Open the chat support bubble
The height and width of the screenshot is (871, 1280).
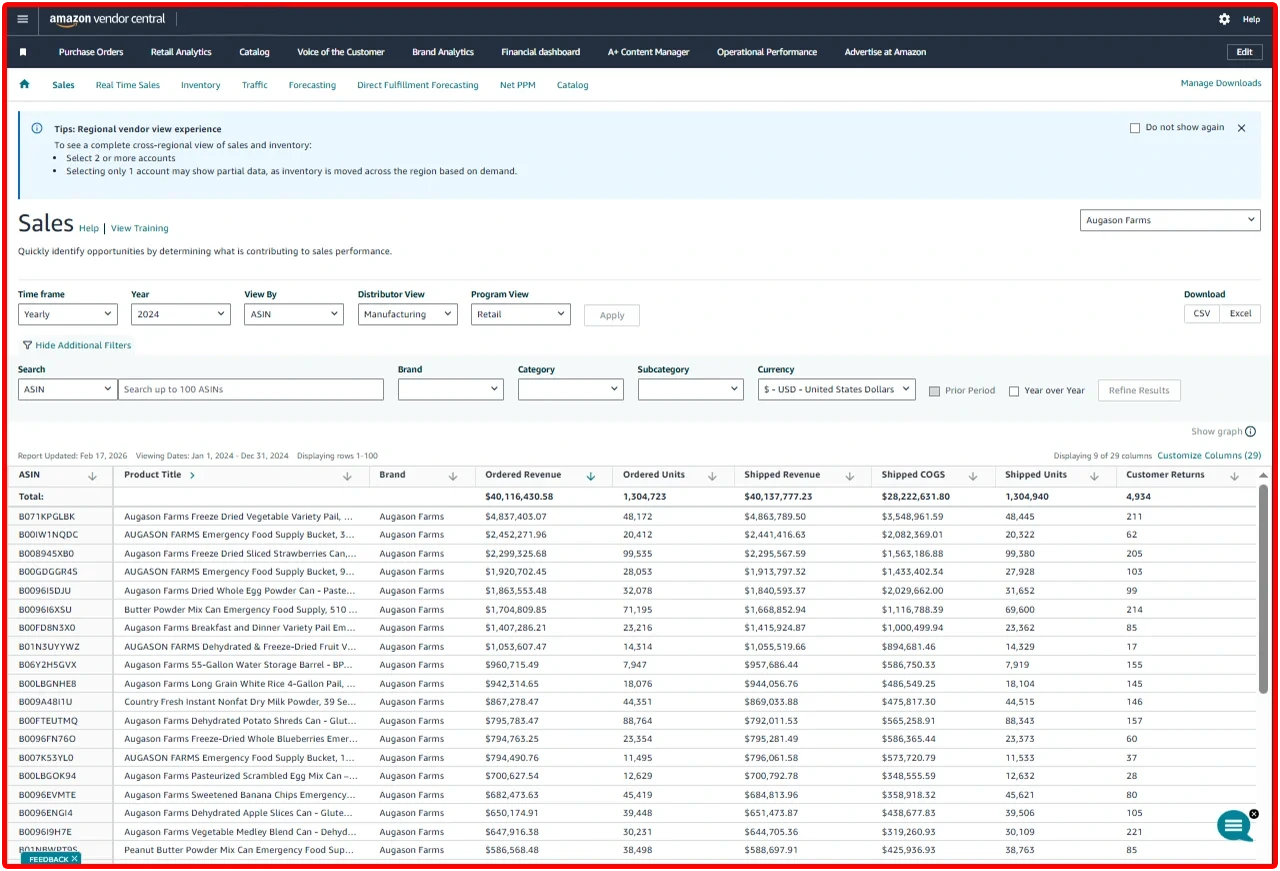tap(1235, 826)
